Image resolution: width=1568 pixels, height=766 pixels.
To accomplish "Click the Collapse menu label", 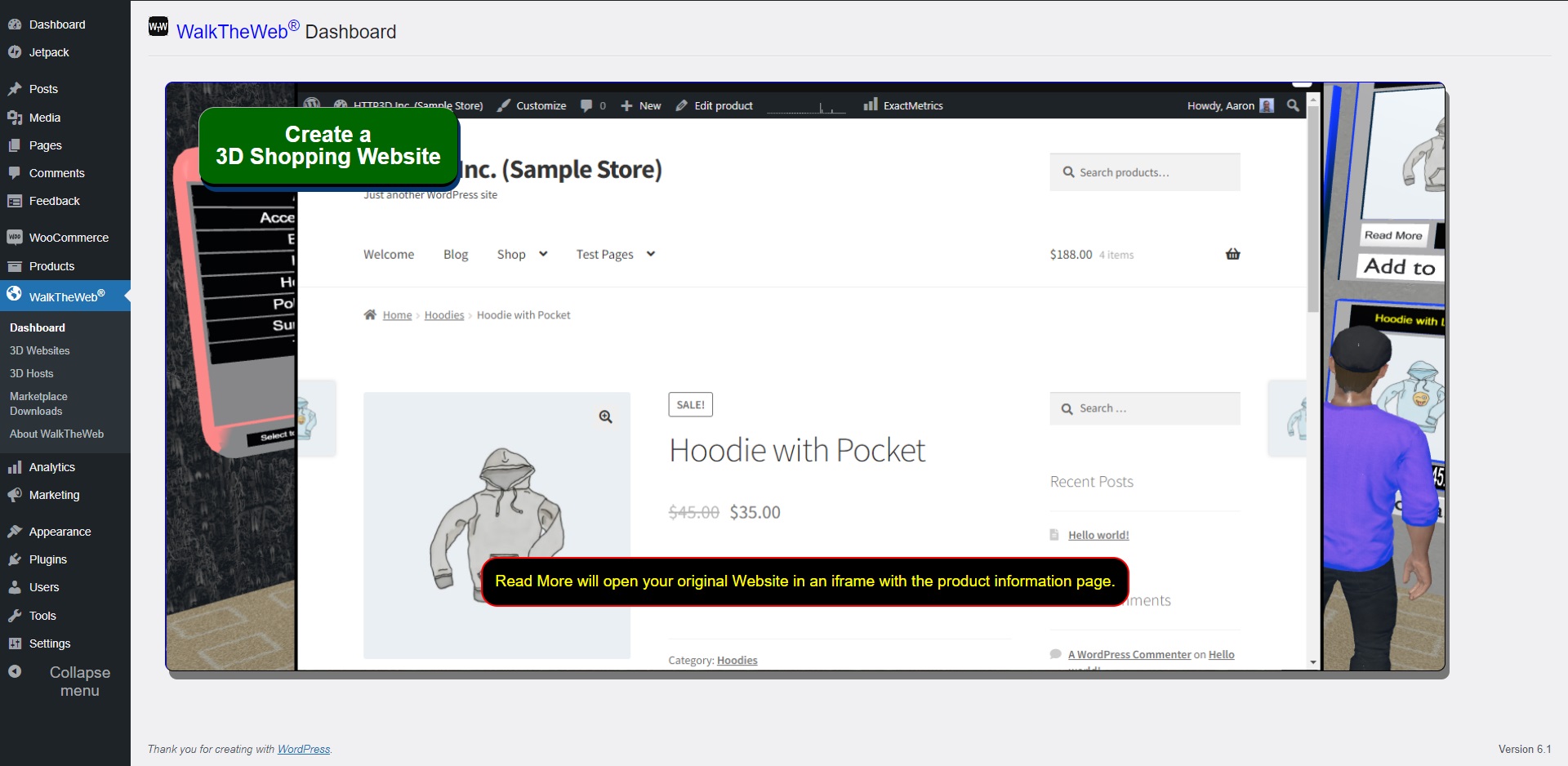I will 80,681.
